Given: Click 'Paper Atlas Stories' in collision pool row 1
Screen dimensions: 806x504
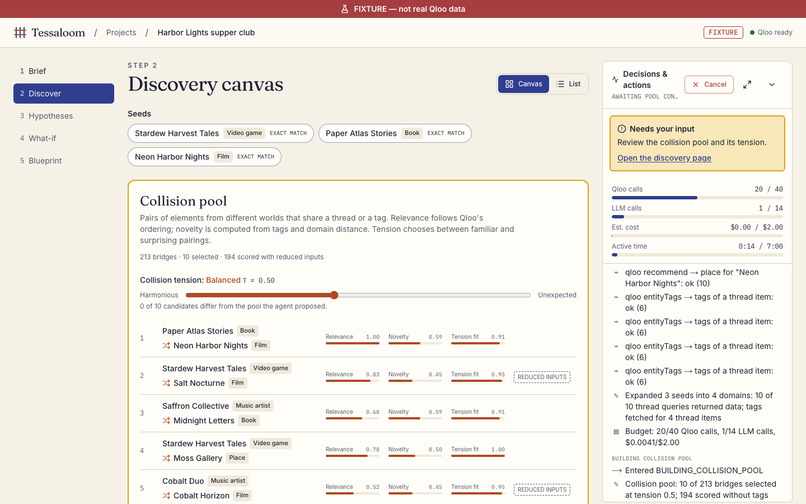Looking at the screenshot, I should (197, 331).
